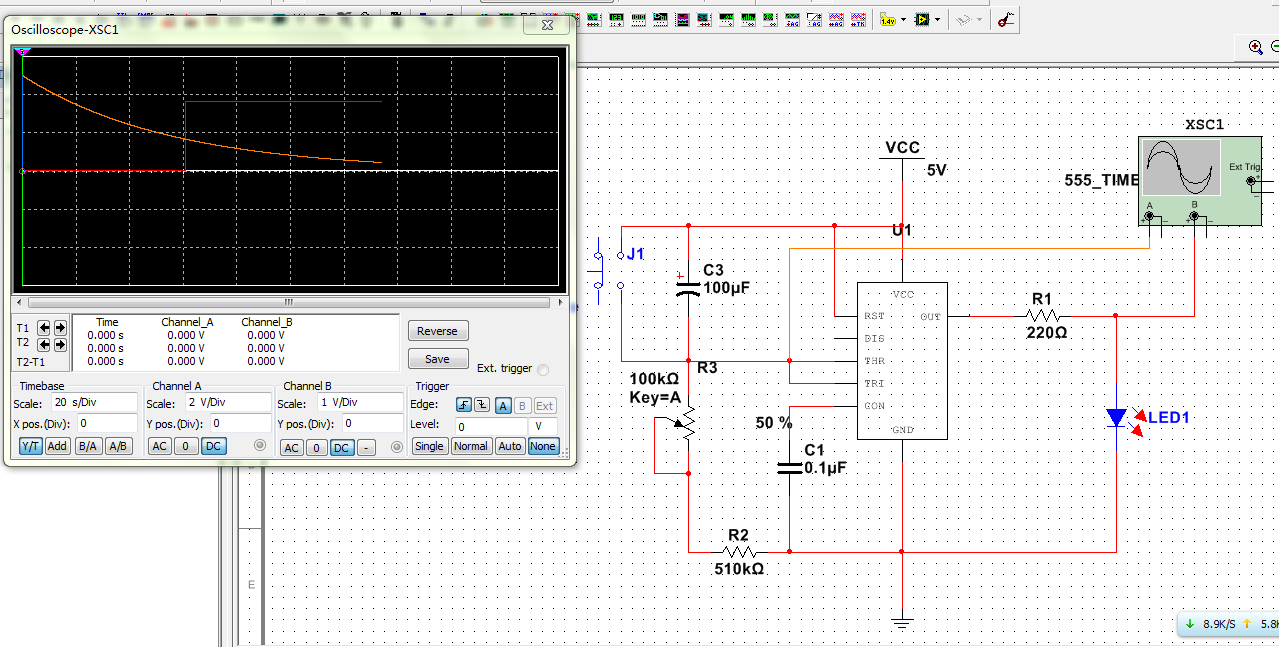Select the IV Analyzer instrument icon
The width and height of the screenshot is (1279, 647).
click(x=704, y=19)
